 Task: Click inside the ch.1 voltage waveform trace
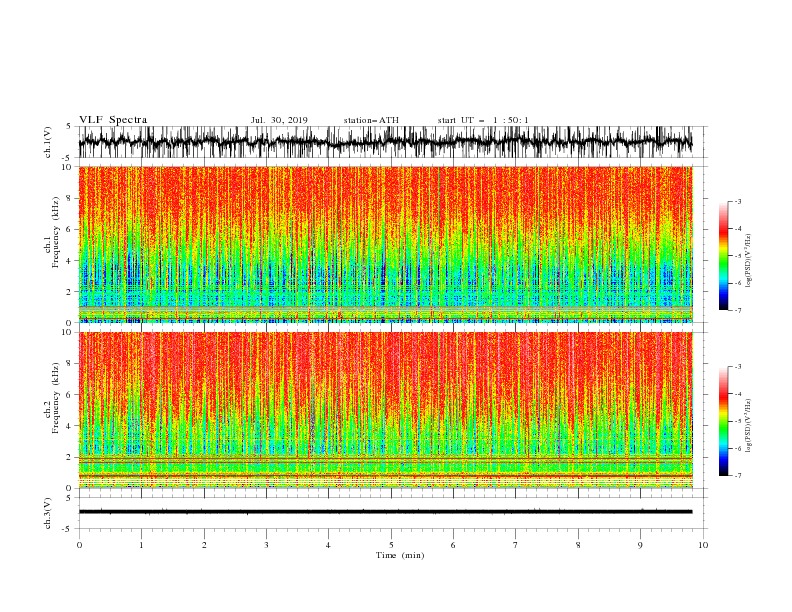pyautogui.click(x=385, y=142)
